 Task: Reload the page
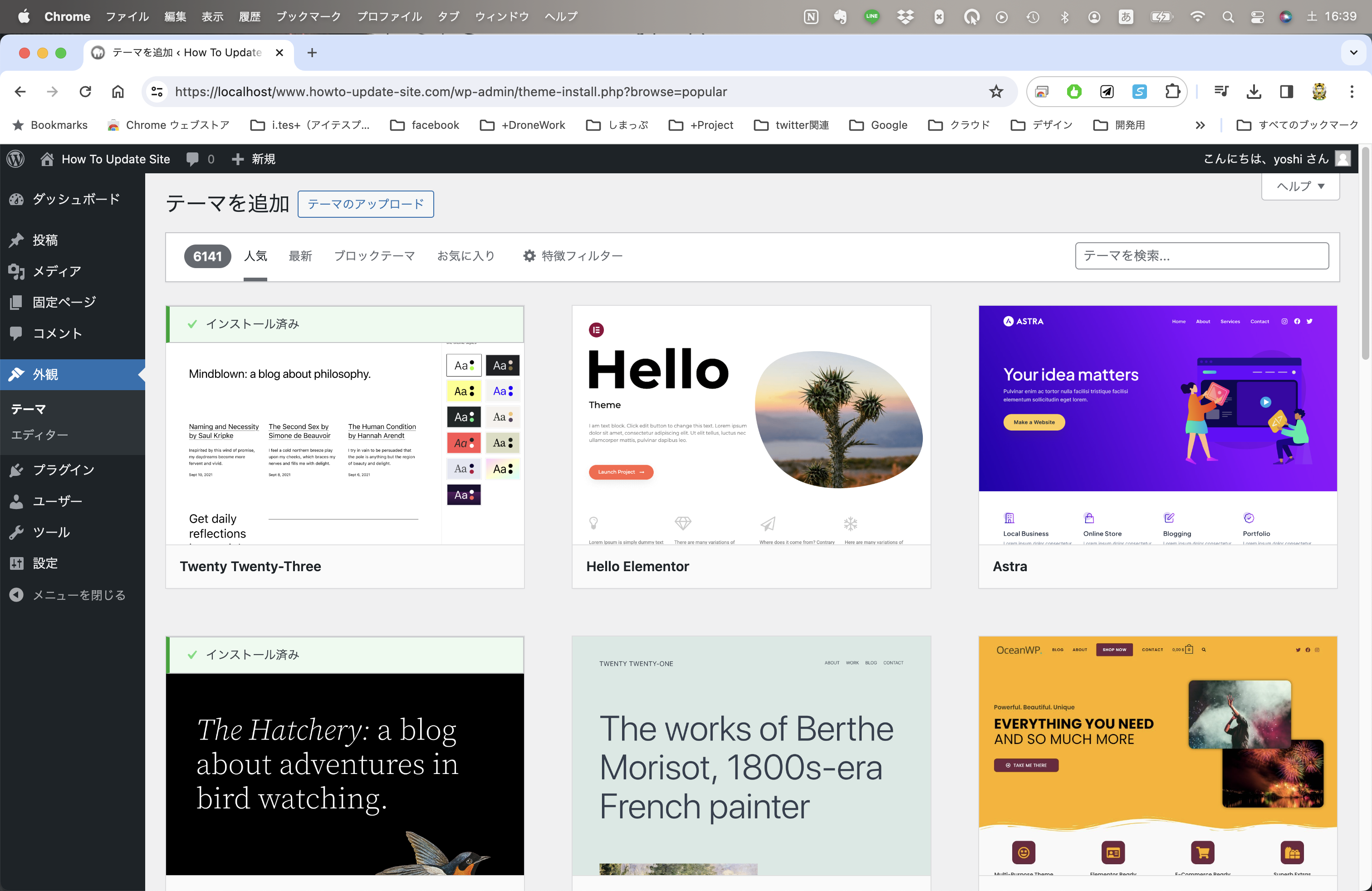85,92
